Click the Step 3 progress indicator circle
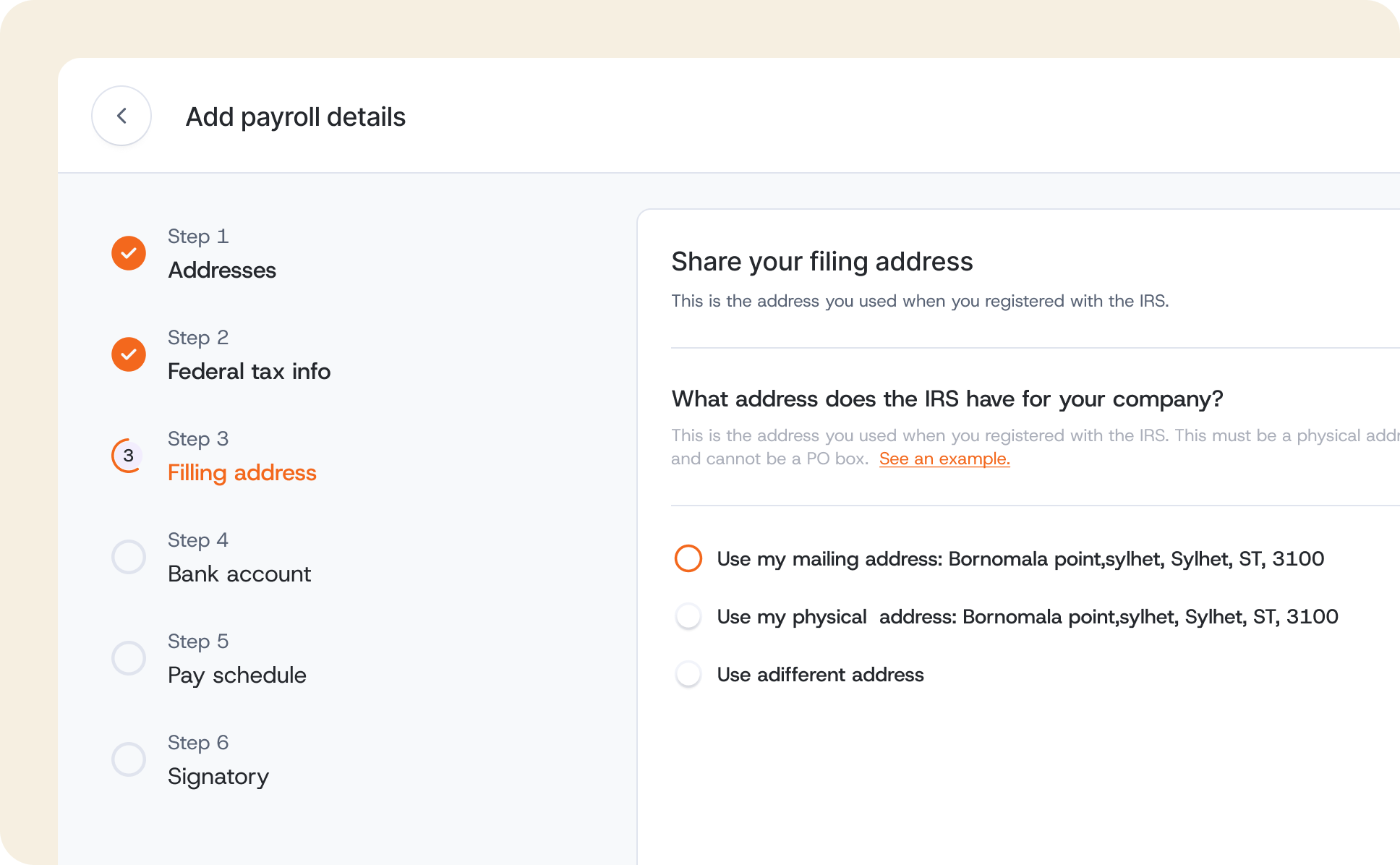Image resolution: width=1400 pixels, height=865 pixels. click(x=128, y=456)
